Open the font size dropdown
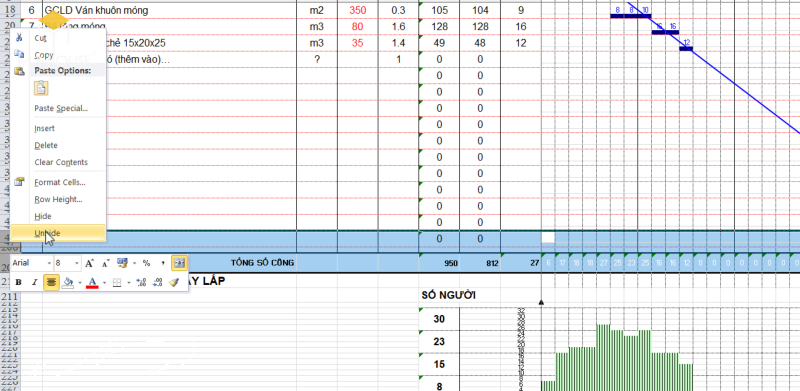Image resolution: width=800 pixels, height=391 pixels. [x=77, y=263]
